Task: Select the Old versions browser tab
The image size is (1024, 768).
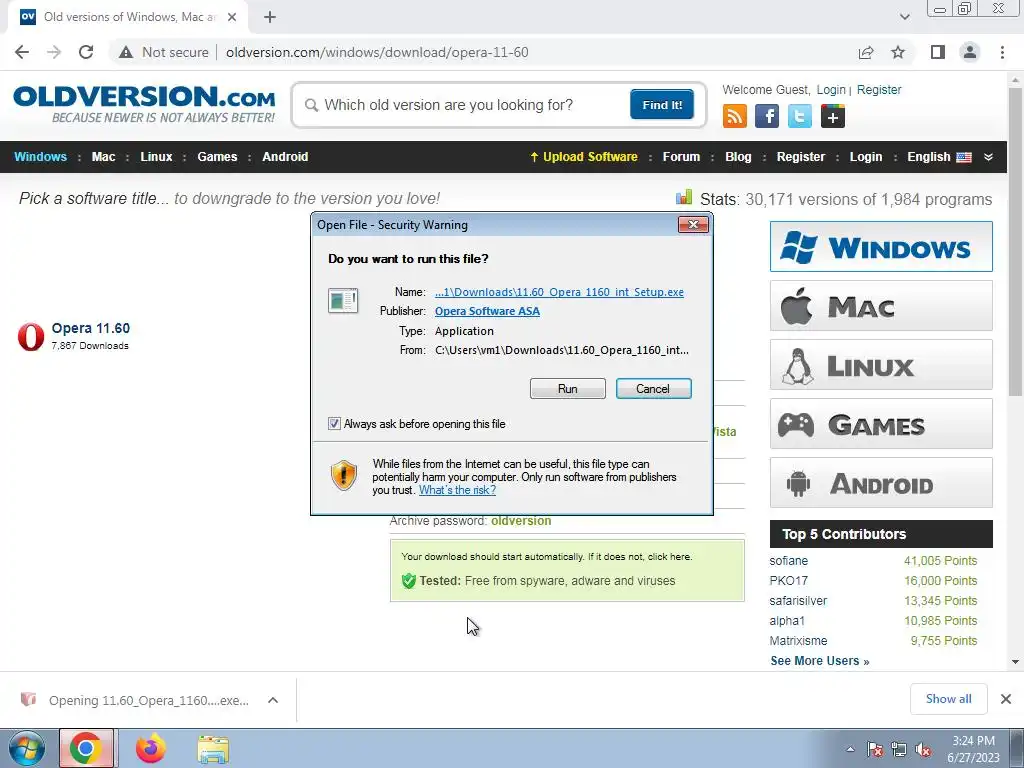Action: coord(128,17)
